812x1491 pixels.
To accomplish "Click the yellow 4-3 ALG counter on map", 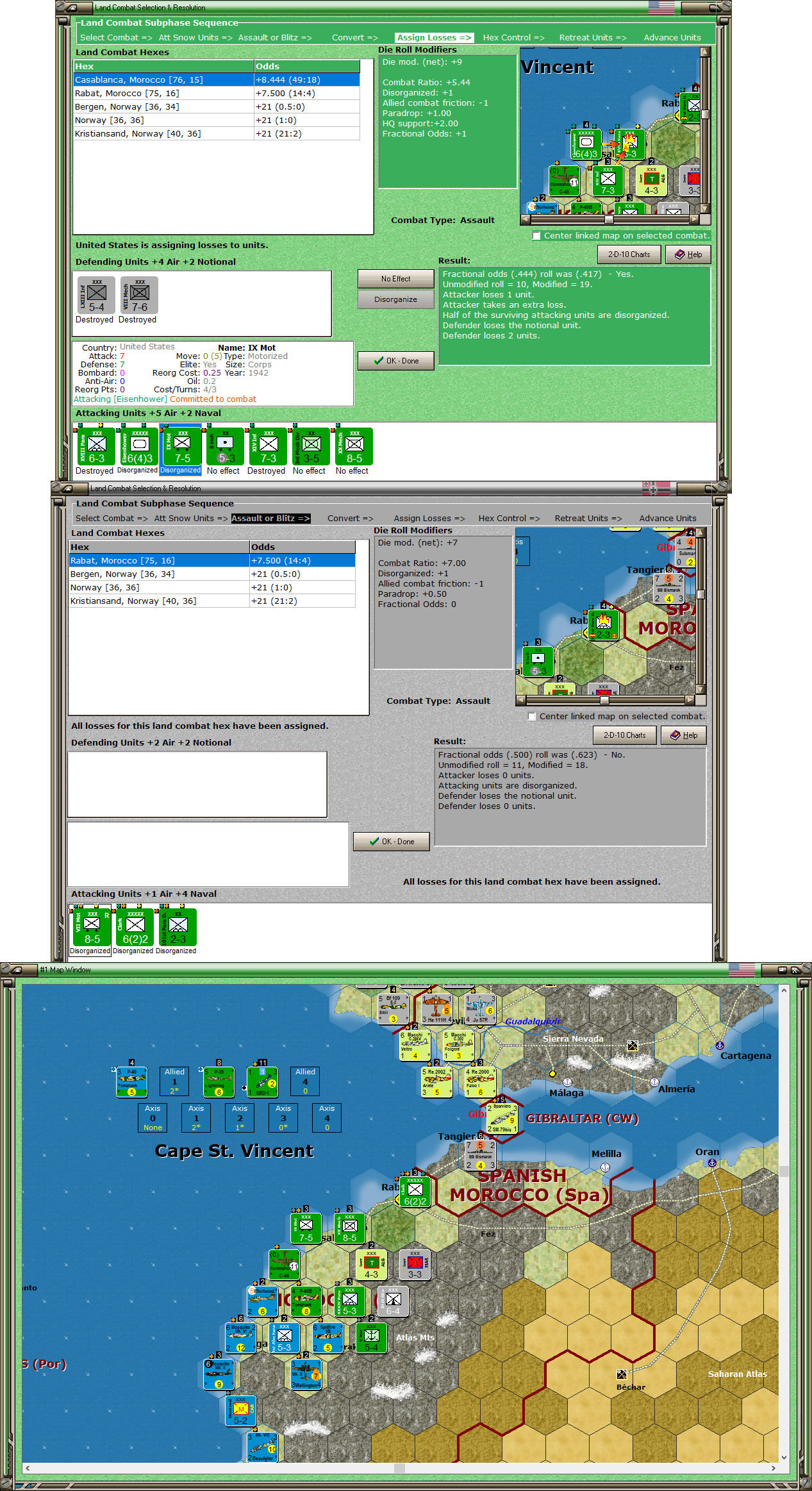I will 371,1265.
